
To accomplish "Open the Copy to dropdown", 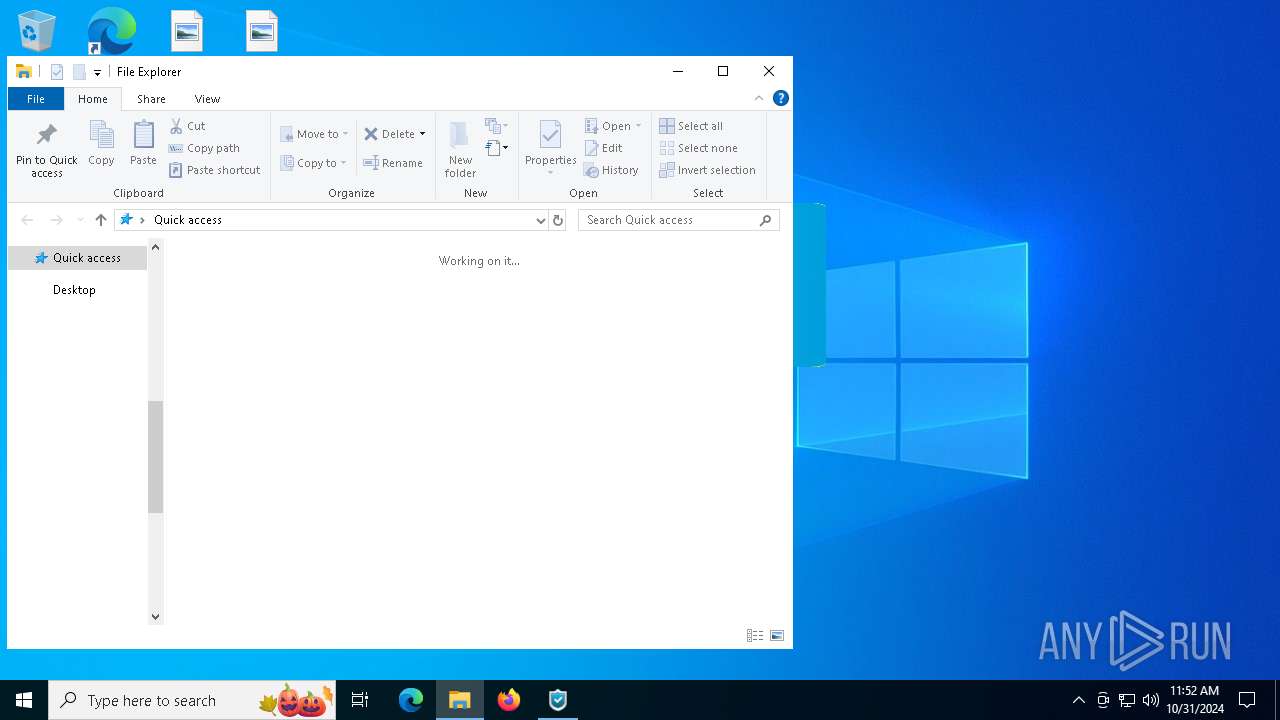I will pyautogui.click(x=314, y=163).
